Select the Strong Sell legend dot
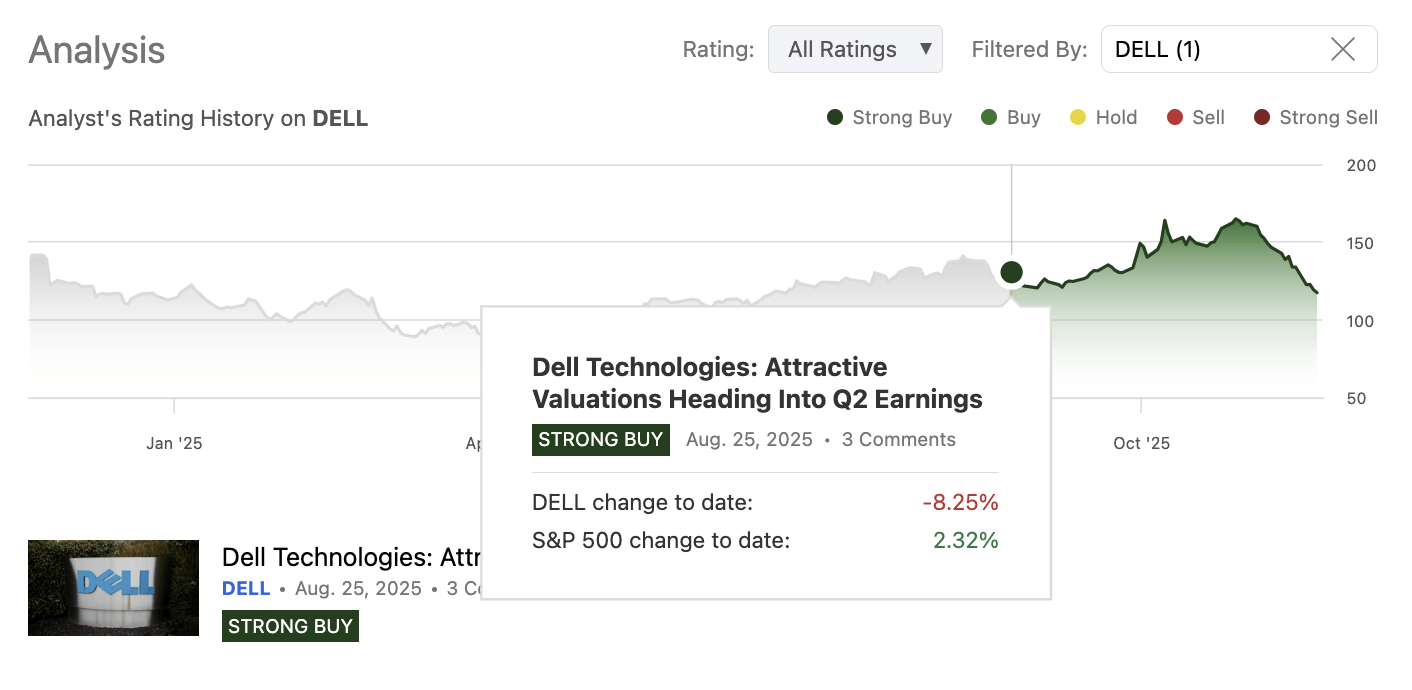1412x690 pixels. click(x=1261, y=117)
